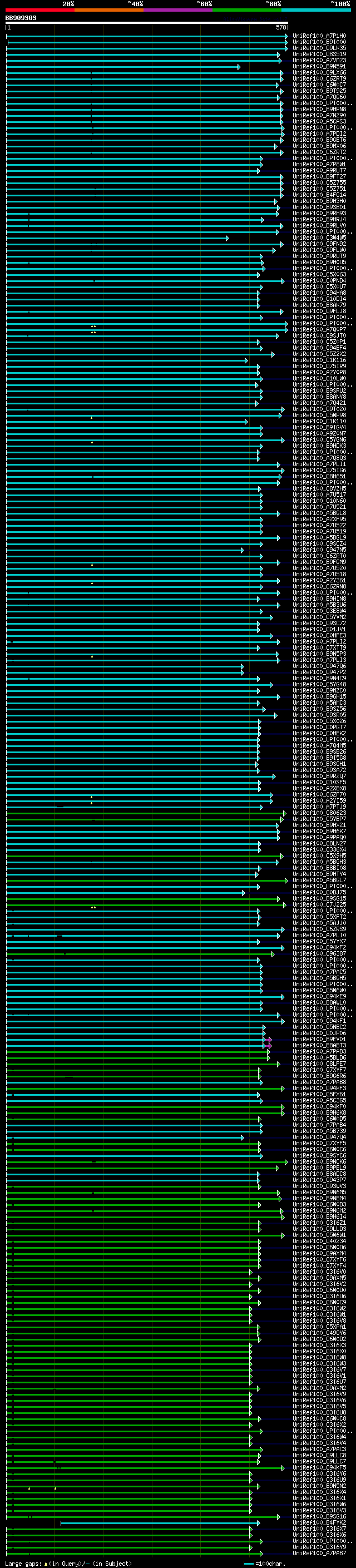Select hit label UniRef100_Q94HA8
This screenshot has height=1568, width=356.
[x=319, y=293]
